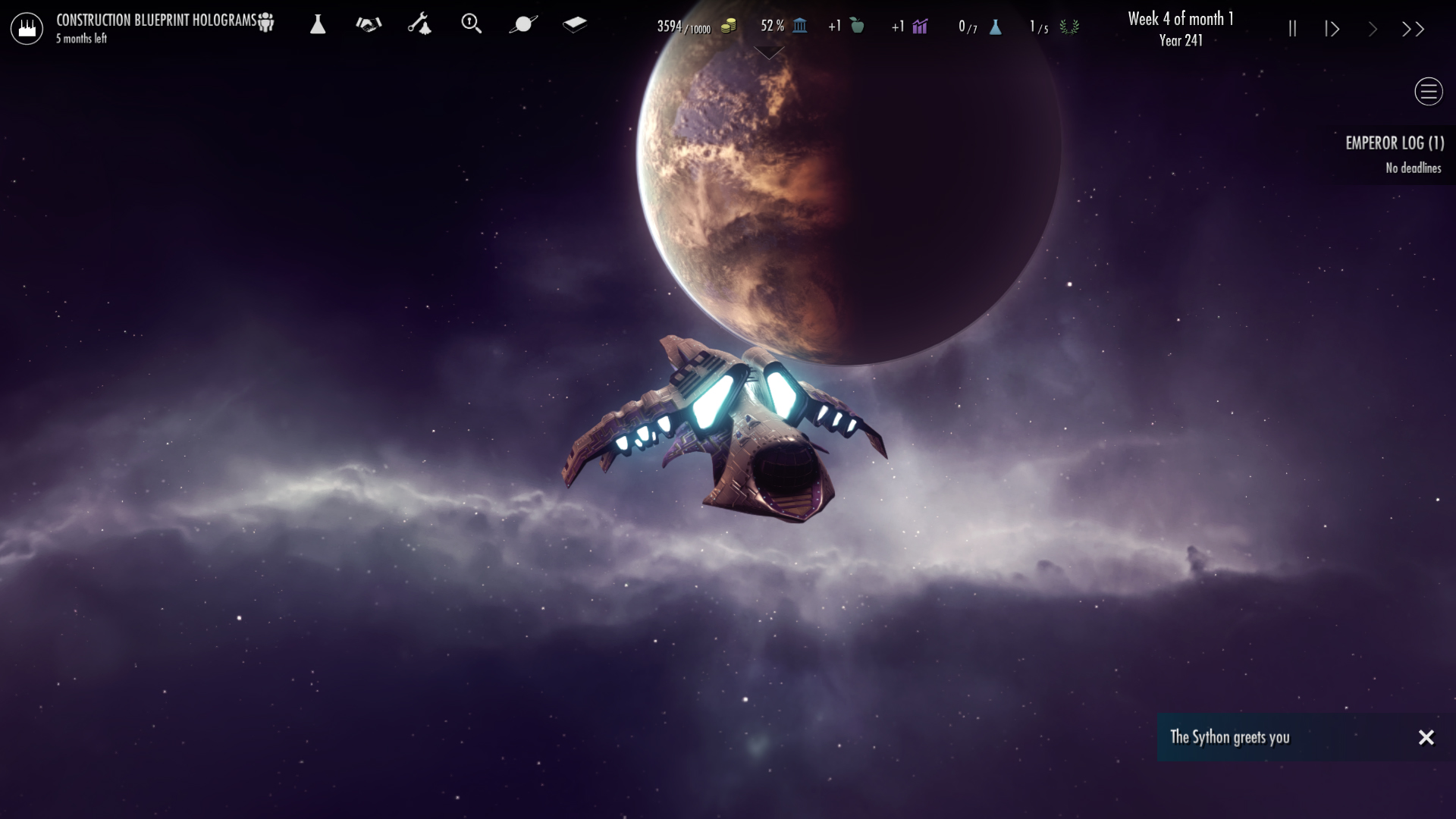Dismiss the Sython greeting notification
This screenshot has width=1456, height=819.
[x=1427, y=736]
